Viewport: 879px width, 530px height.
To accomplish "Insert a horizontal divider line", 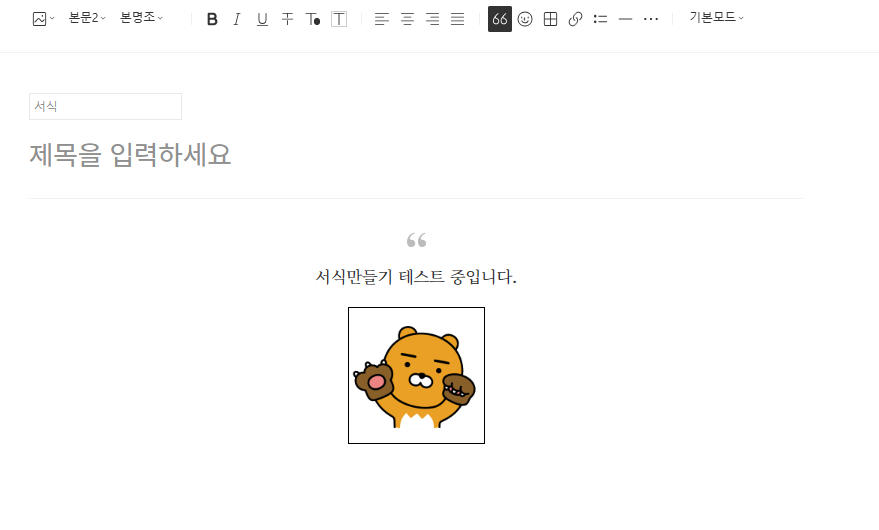I will (625, 19).
